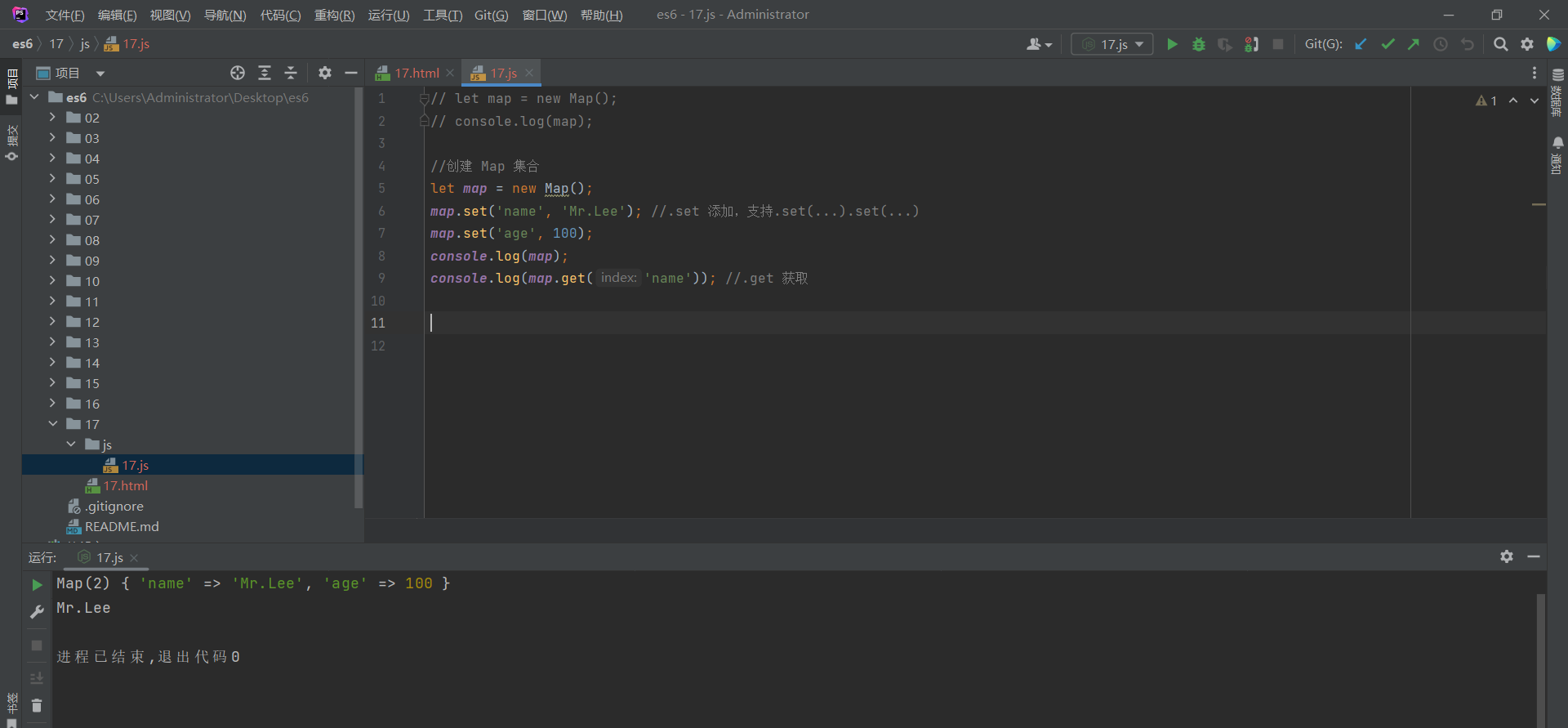Fold the commented block at line 1
The width and height of the screenshot is (1568, 728).
(424, 99)
